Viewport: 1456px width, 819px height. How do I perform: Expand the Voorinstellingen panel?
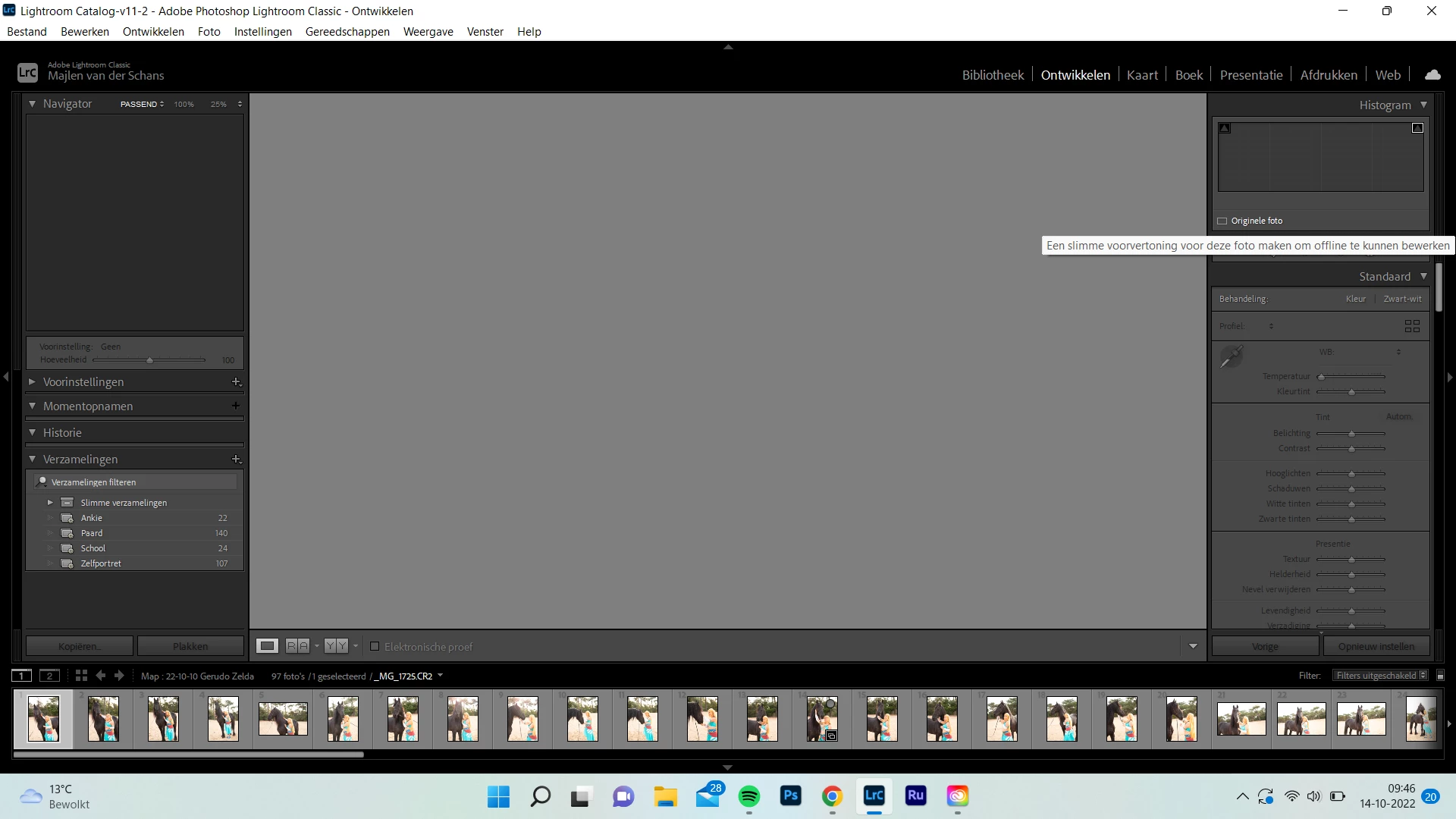(x=32, y=382)
